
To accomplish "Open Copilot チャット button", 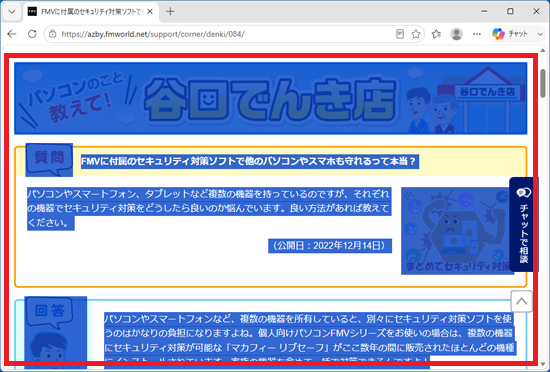I will pyautogui.click(x=510, y=34).
